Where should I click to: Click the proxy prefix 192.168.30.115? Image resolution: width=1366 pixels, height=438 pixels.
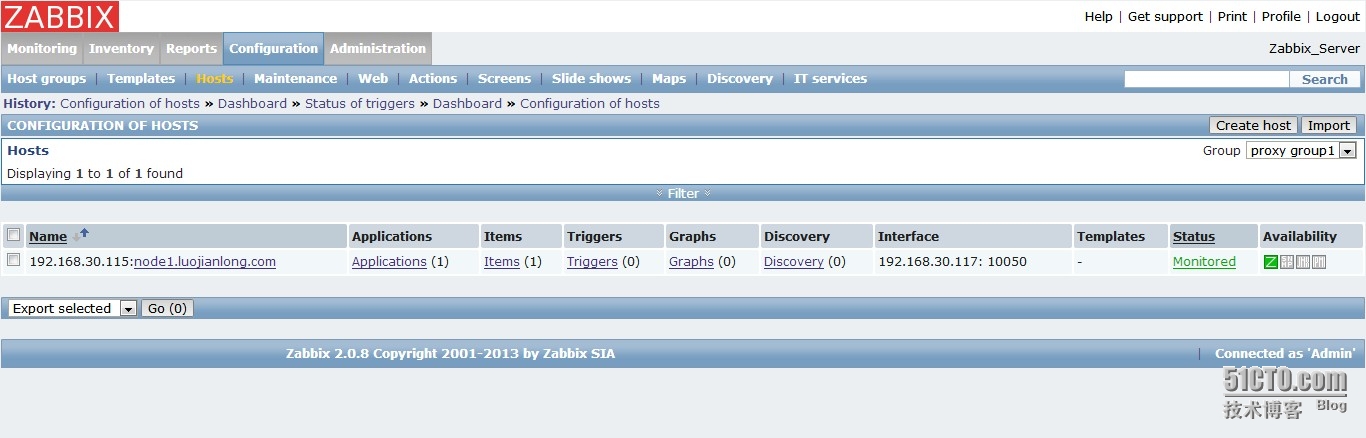[x=79, y=262]
